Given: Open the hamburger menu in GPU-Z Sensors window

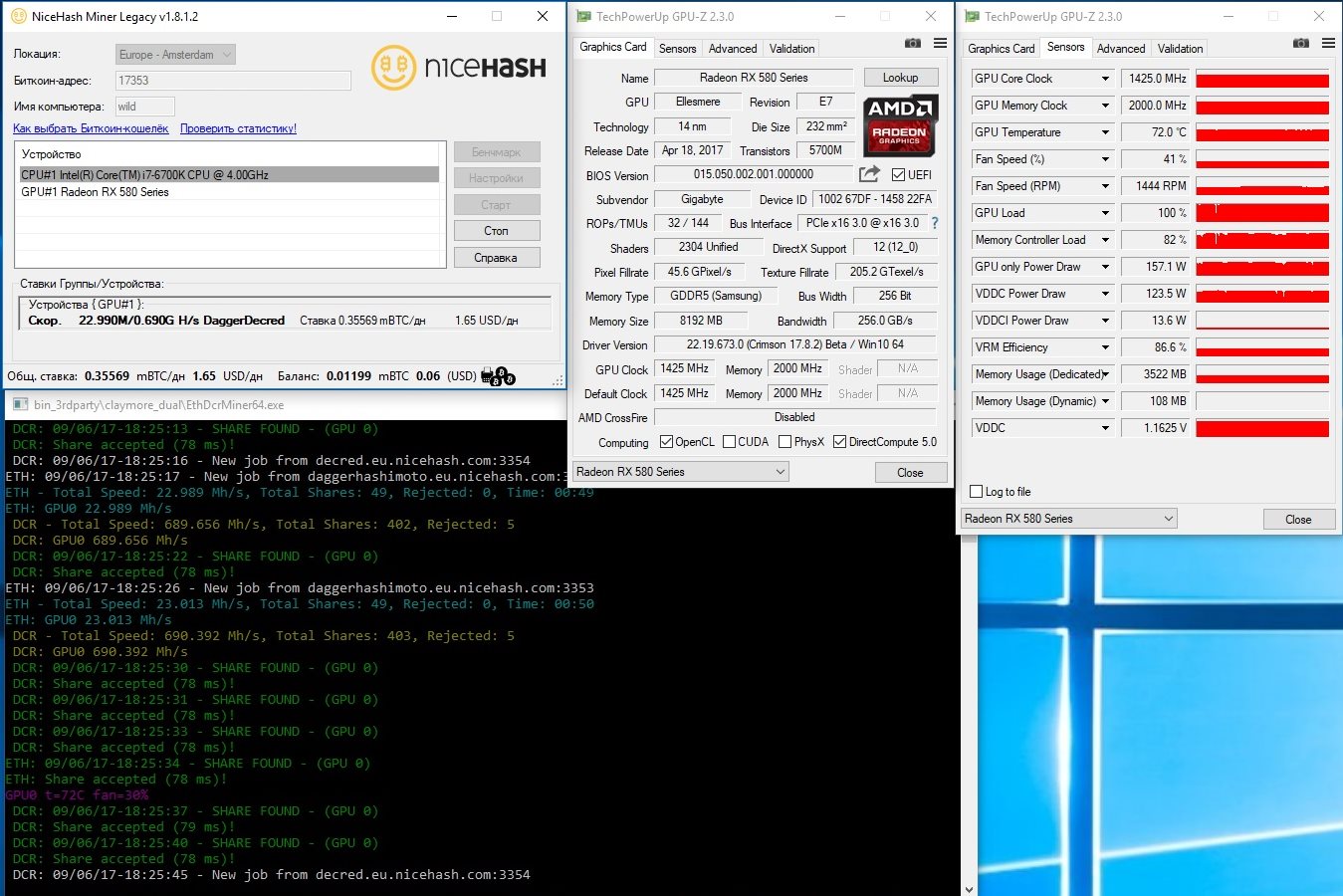Looking at the screenshot, I should click(x=1328, y=44).
